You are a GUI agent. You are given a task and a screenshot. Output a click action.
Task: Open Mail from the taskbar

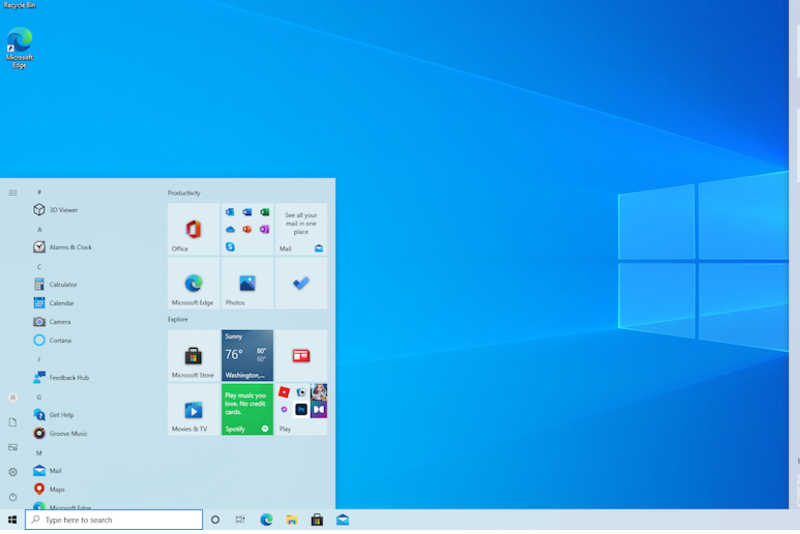[342, 520]
